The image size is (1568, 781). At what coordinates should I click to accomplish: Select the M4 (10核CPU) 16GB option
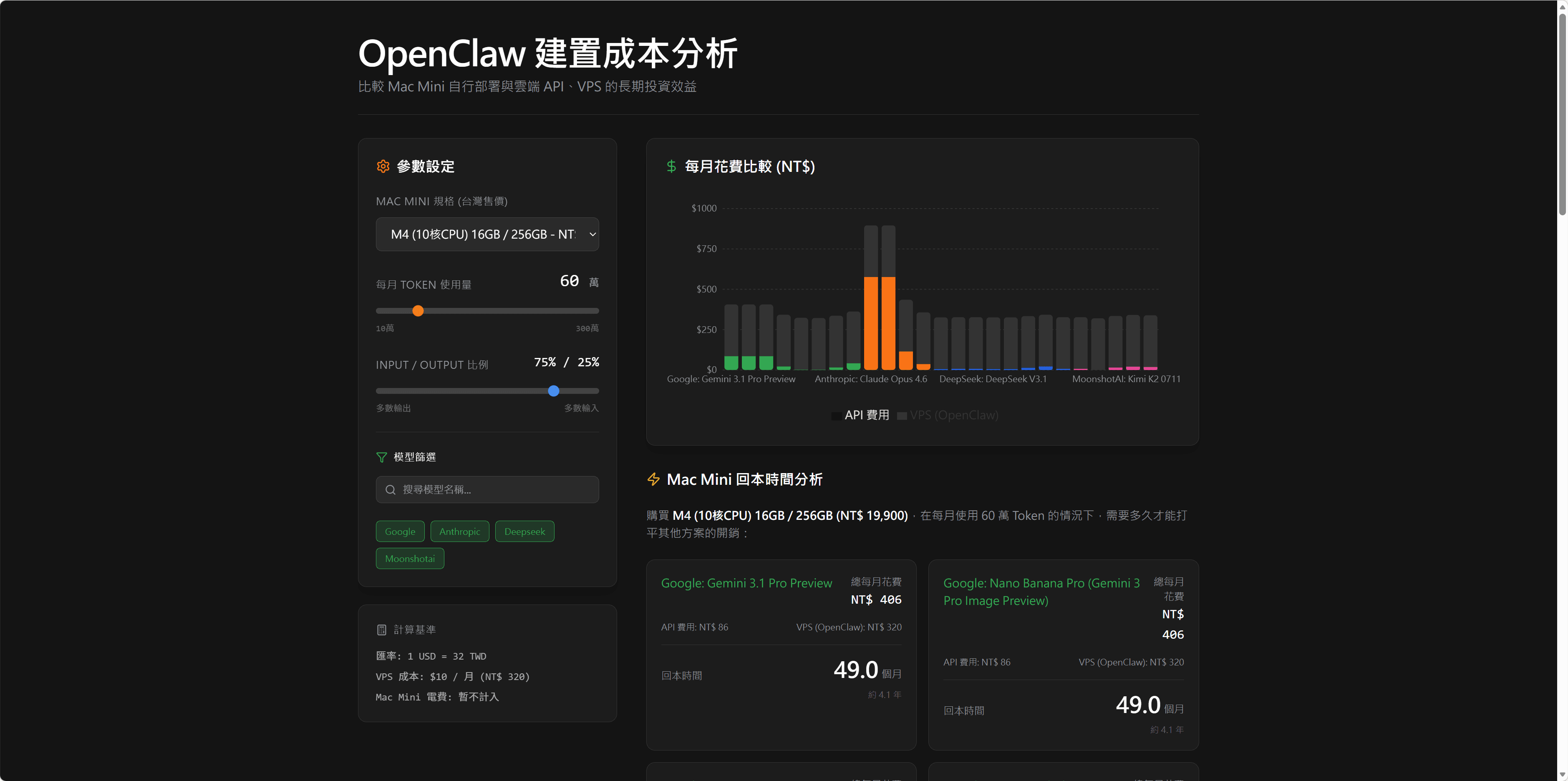click(x=487, y=234)
